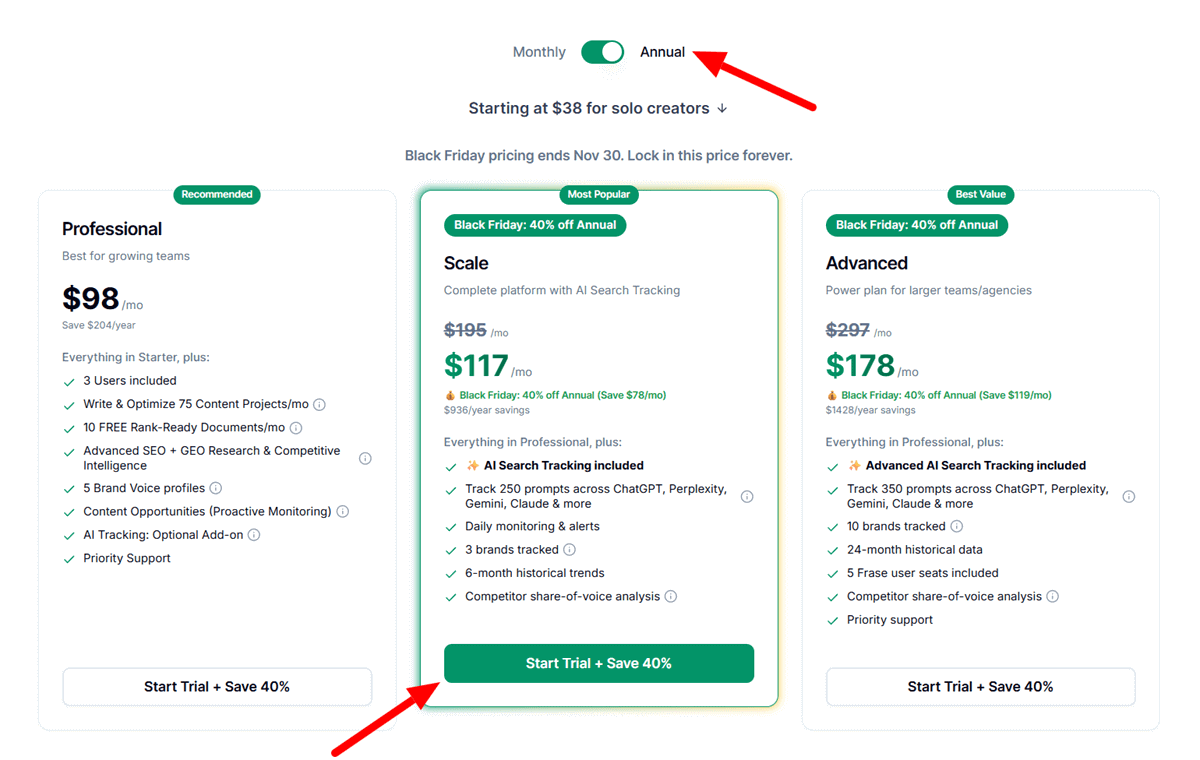Screen dimensions: 1200x760
Task: Click Professional plan Start Trial button
Action: [217, 687]
